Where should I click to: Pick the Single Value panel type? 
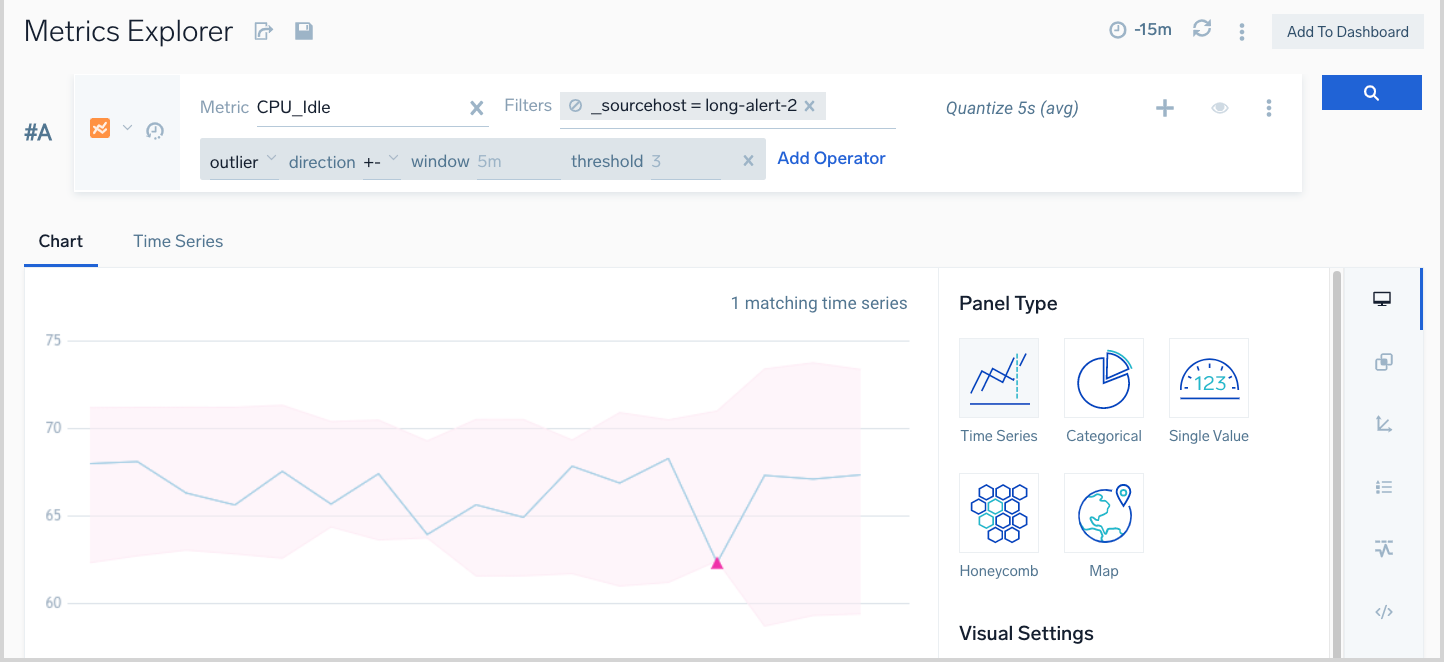(x=1208, y=378)
